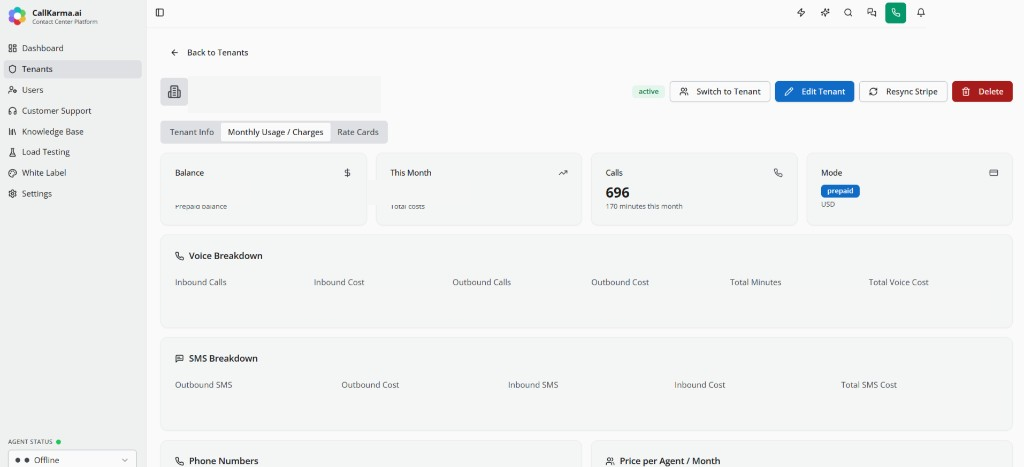Image resolution: width=1024 pixels, height=467 pixels.
Task: Click the prepaid mode badge
Action: [x=840, y=191]
